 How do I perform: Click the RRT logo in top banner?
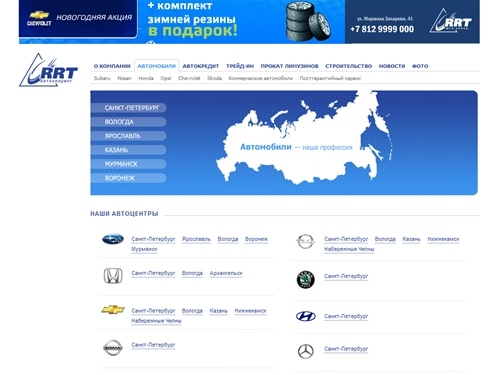pos(450,21)
